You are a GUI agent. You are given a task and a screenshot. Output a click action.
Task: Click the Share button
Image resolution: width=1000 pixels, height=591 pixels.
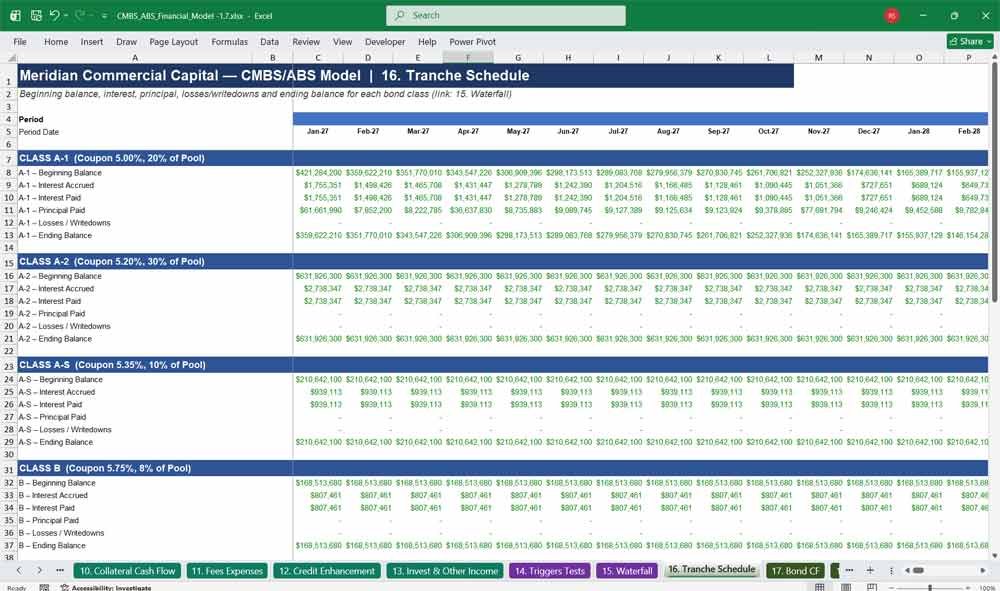pos(969,41)
